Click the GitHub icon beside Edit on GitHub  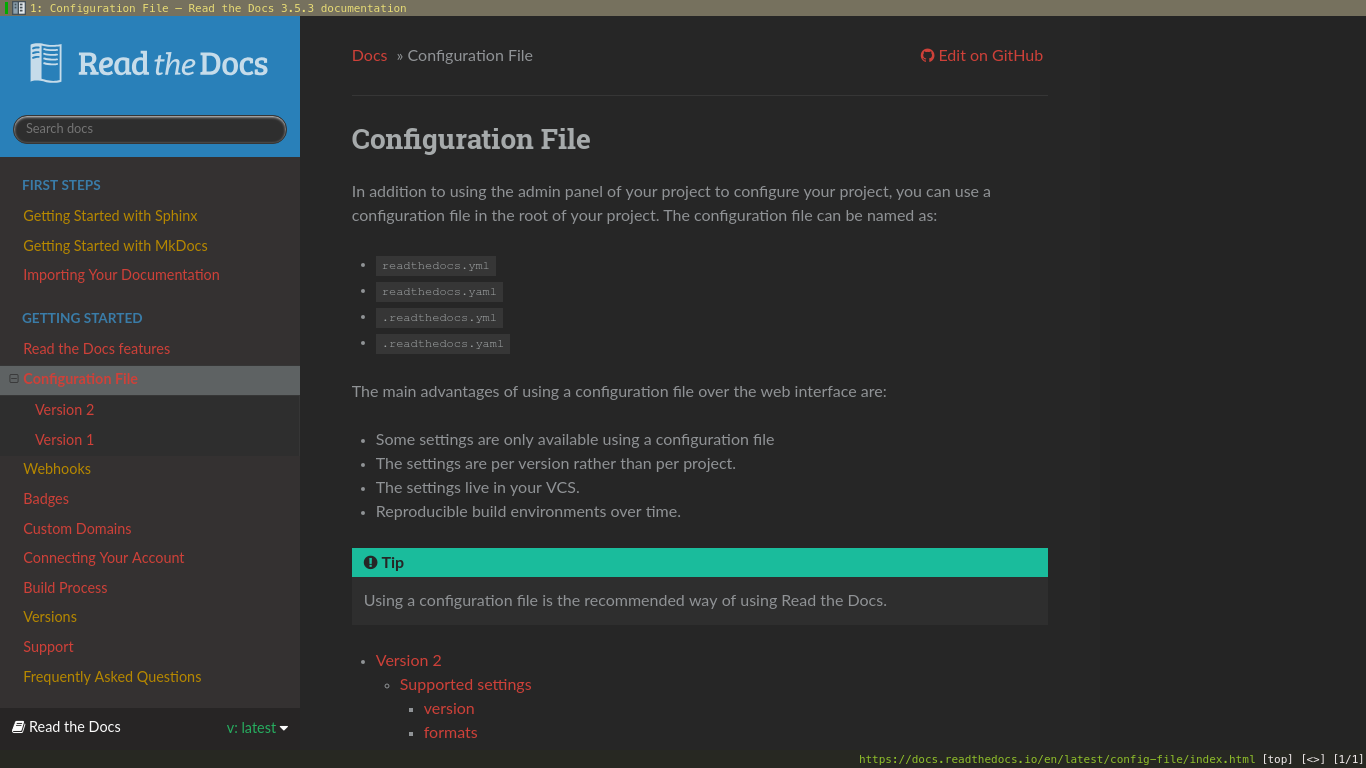927,56
